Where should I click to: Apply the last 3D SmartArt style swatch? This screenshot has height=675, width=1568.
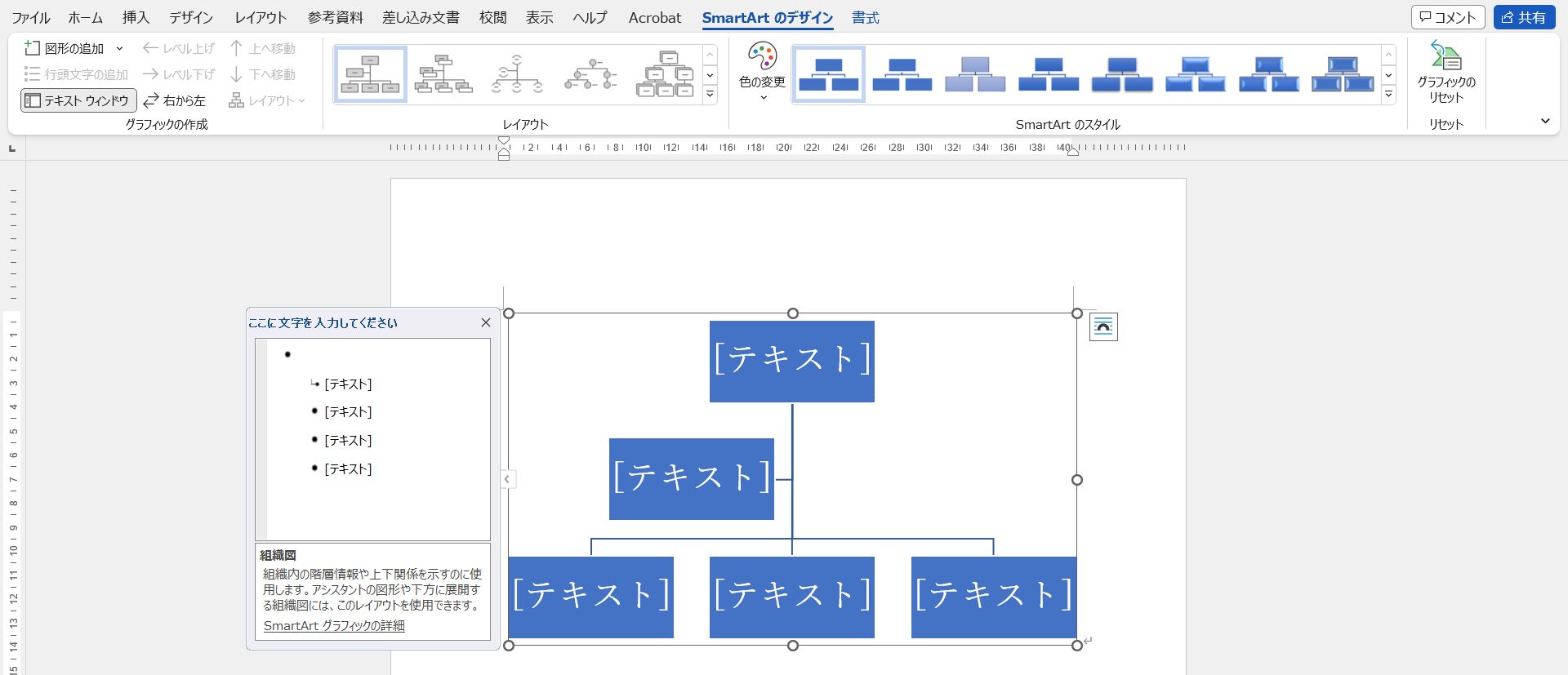1343,74
